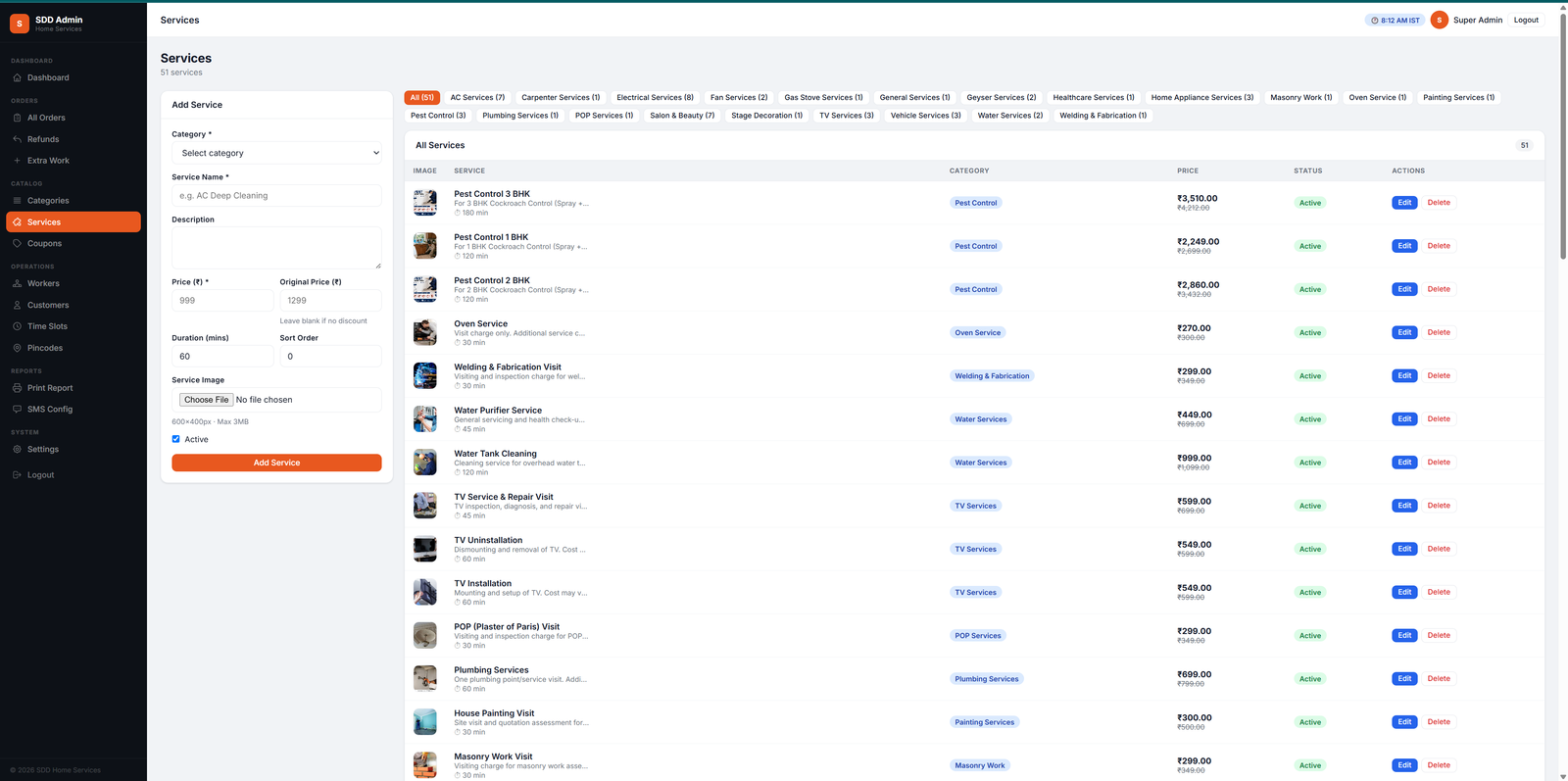Filter by Electrical Services (8)

point(656,97)
